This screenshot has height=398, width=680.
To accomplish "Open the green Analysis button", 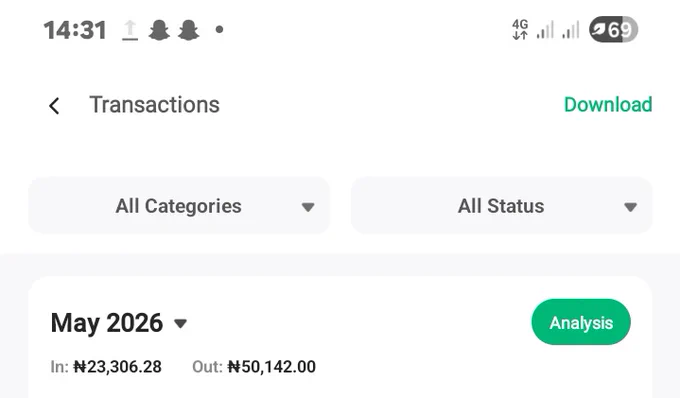I will click(581, 322).
